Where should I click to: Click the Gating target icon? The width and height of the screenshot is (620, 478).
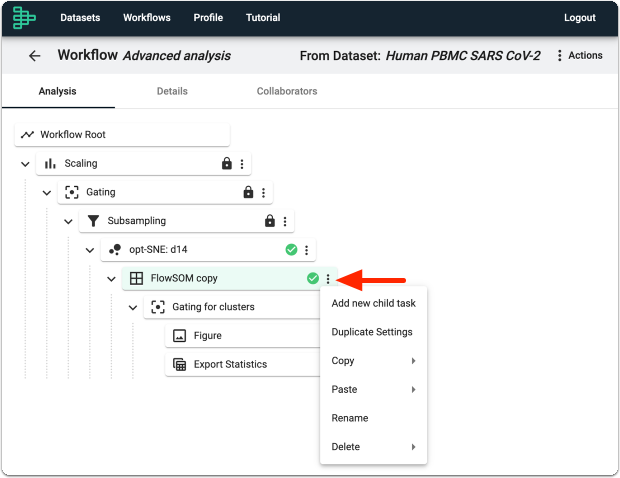pyautogui.click(x=72, y=192)
